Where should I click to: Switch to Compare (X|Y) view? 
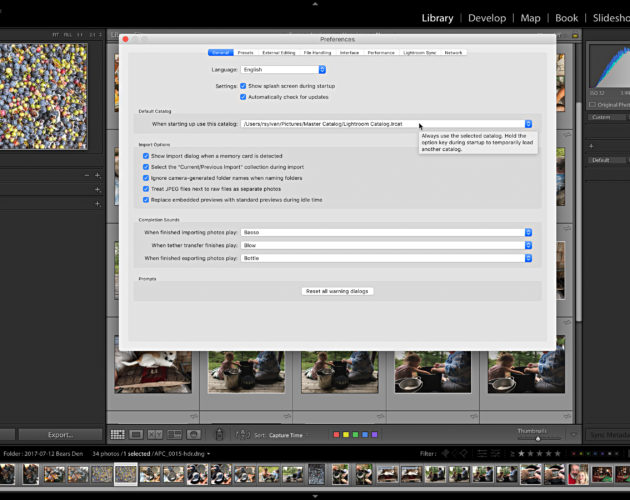coord(155,434)
